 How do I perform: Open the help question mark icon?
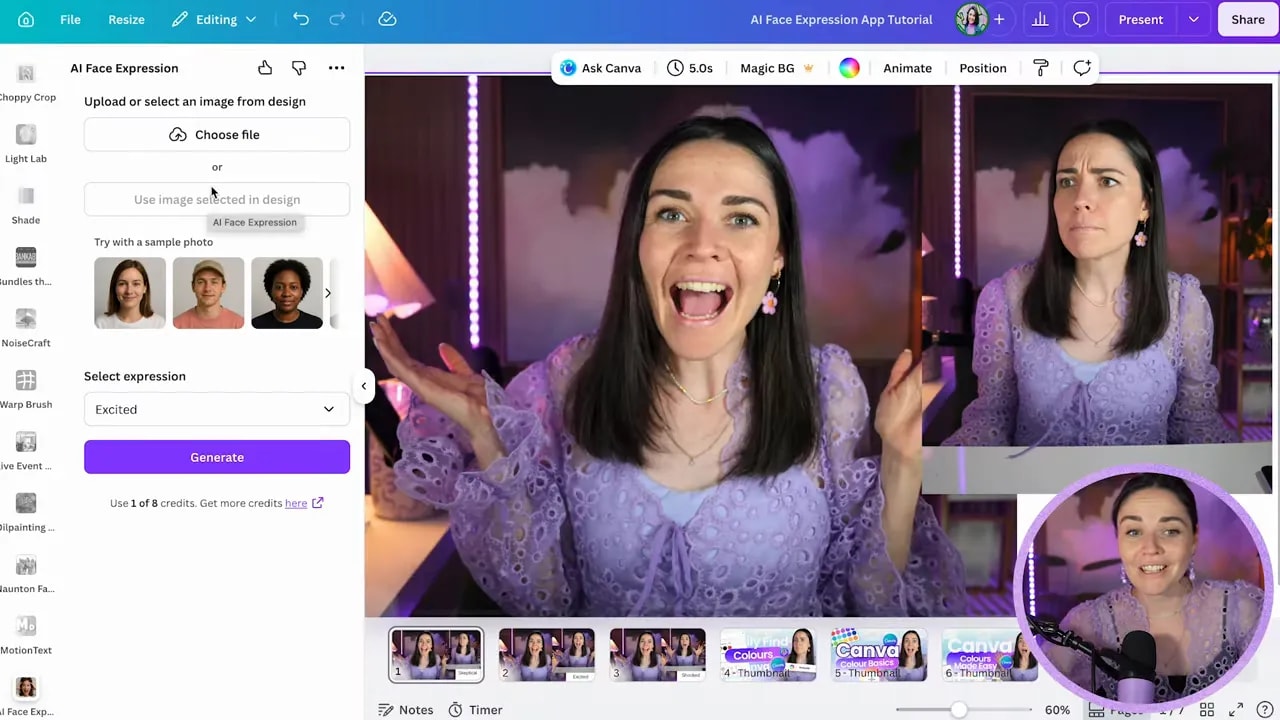[x=1264, y=710]
